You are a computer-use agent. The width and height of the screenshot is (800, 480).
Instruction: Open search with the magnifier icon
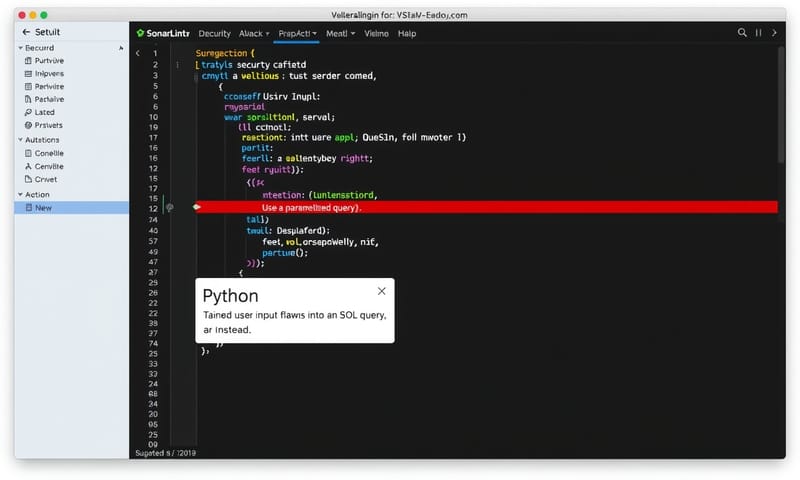[x=742, y=33]
